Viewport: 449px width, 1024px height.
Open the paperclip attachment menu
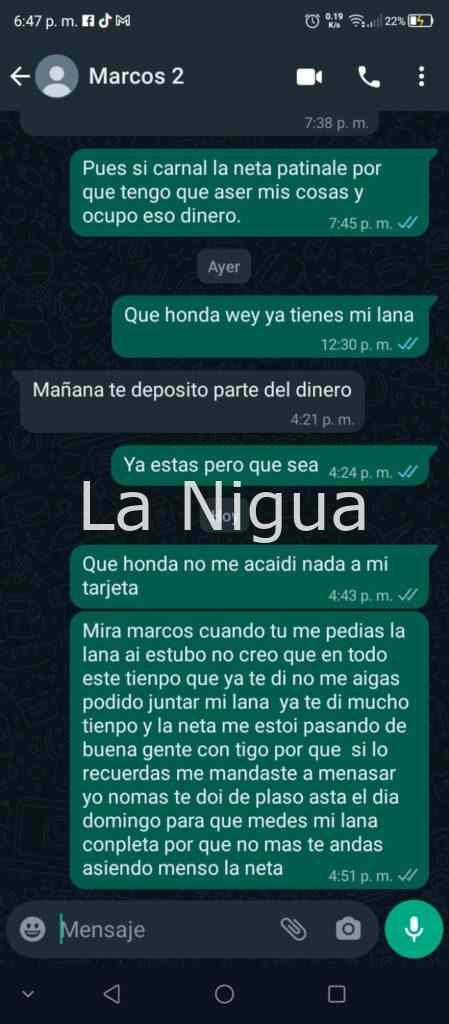tap(294, 928)
